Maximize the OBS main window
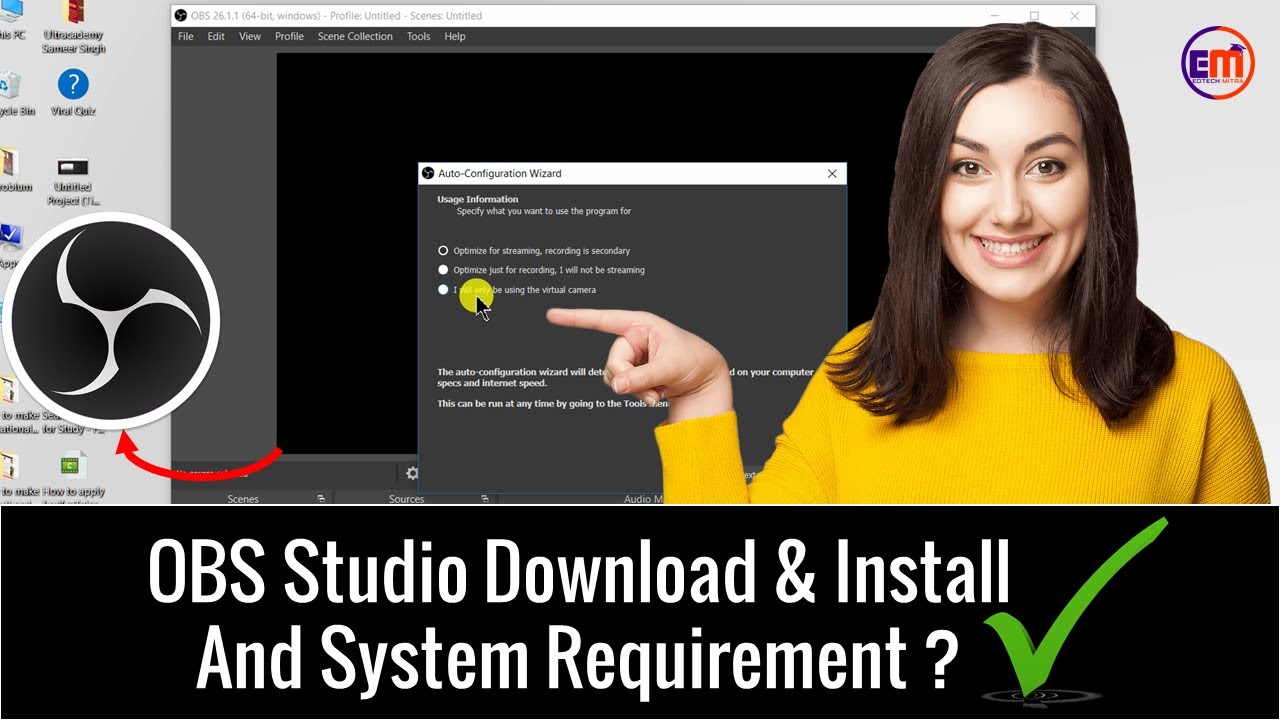 pos(1034,16)
